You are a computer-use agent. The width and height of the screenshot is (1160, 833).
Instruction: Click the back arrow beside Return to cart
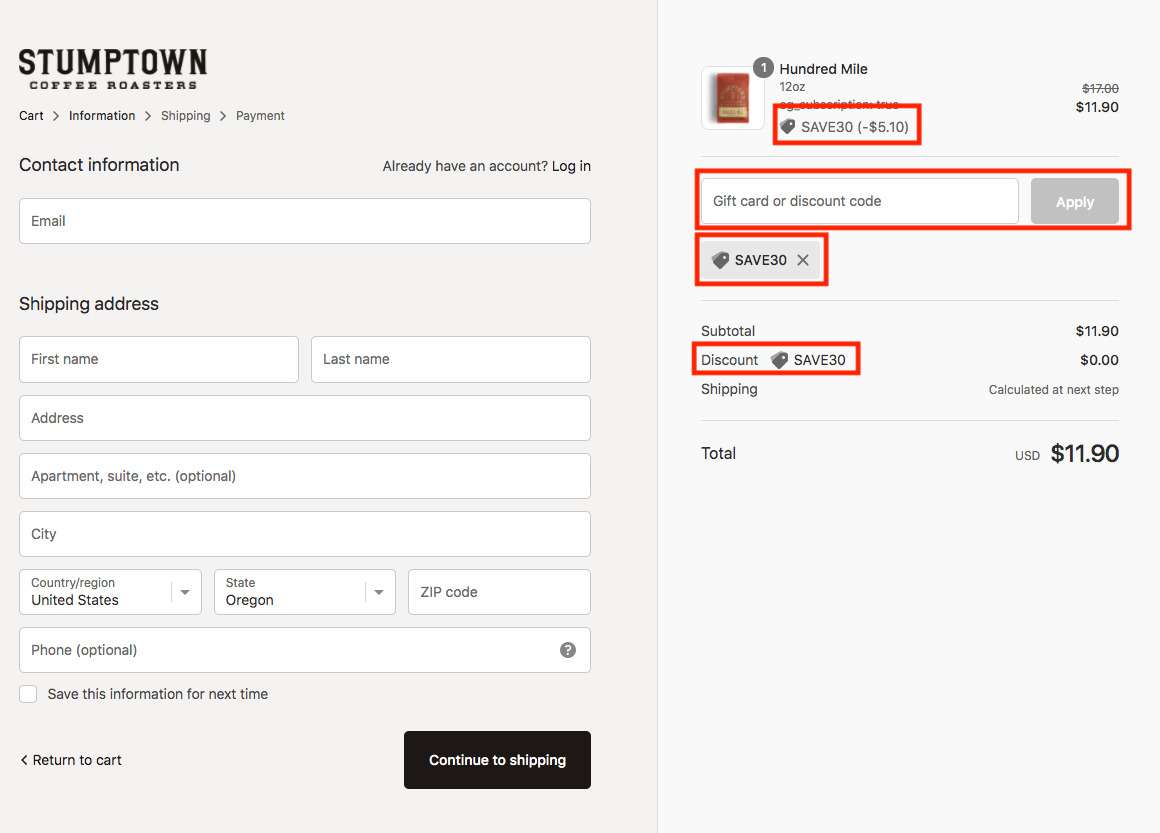point(24,760)
